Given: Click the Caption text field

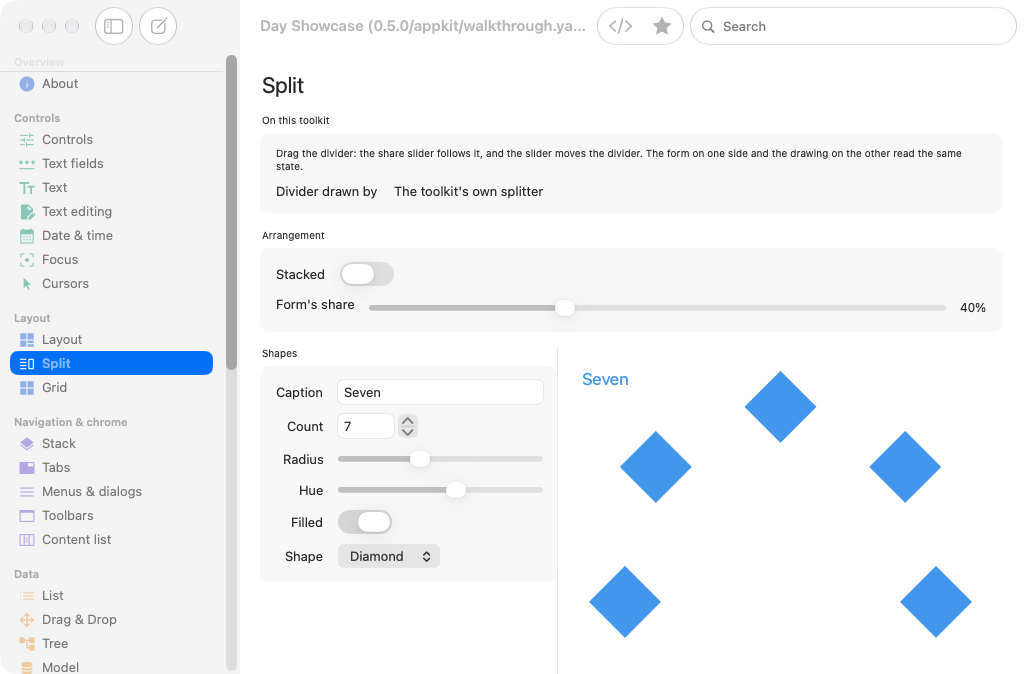Looking at the screenshot, I should tap(440, 392).
